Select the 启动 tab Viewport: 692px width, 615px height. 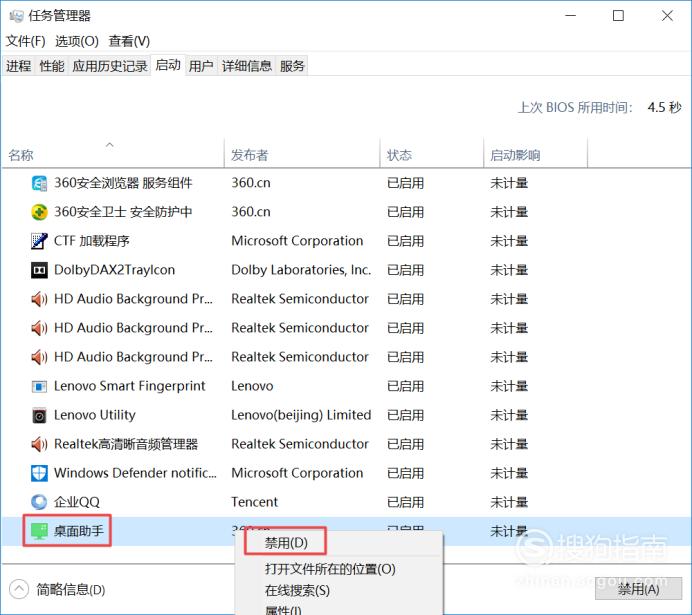[x=168, y=65]
